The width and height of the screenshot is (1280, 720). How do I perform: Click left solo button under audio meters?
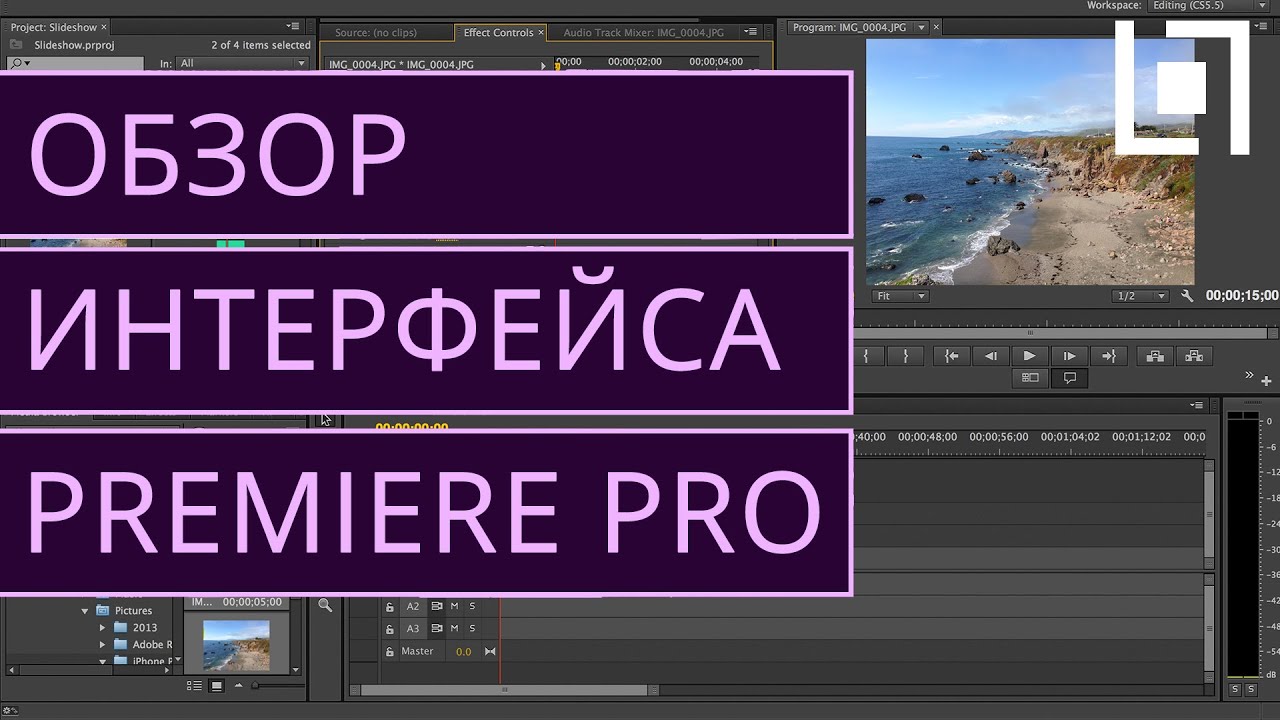coord(1235,689)
